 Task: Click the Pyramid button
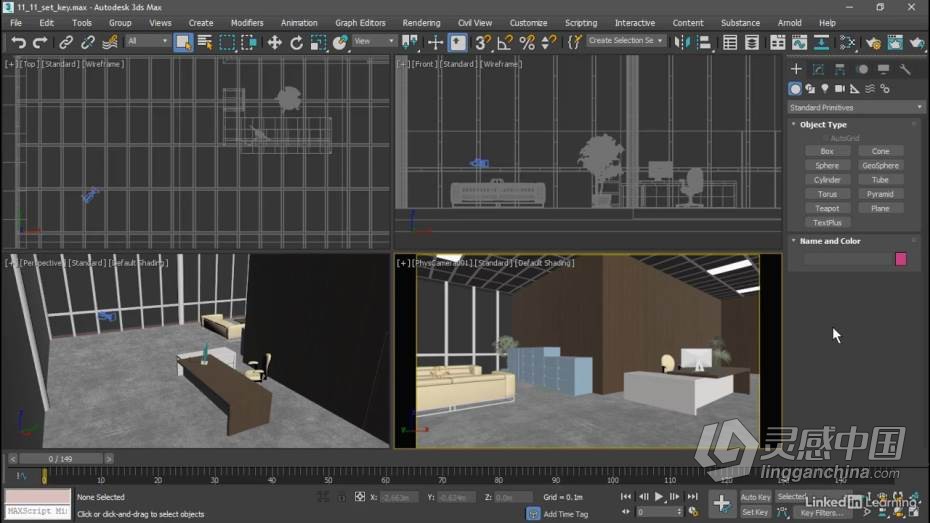tap(880, 194)
